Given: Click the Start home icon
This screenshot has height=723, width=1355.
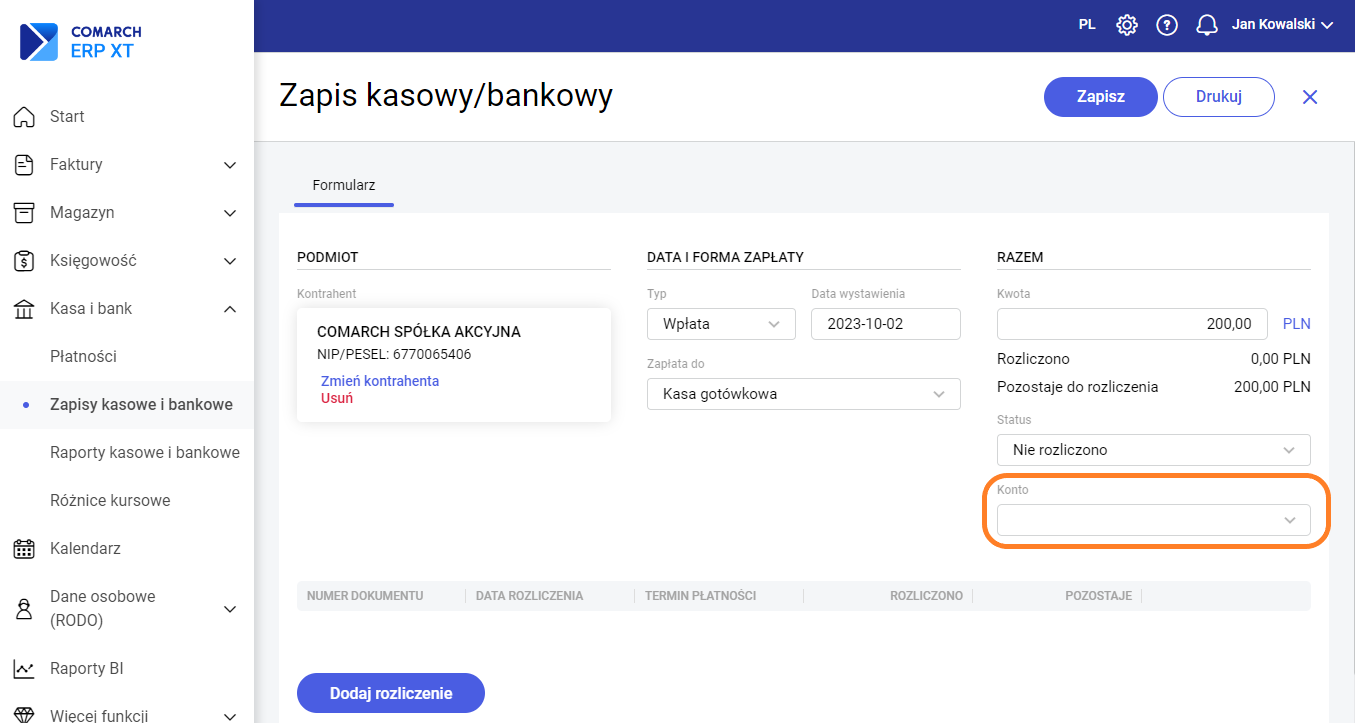Looking at the screenshot, I should (x=24, y=117).
